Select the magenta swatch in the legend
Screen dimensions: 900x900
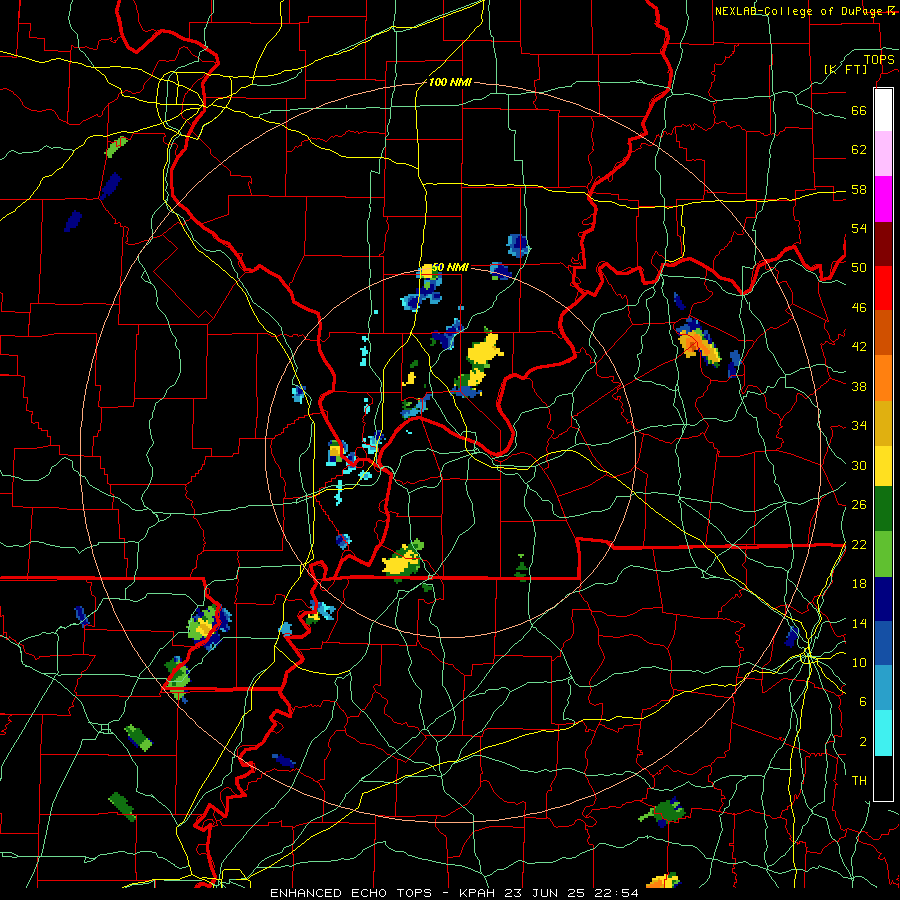[883, 199]
